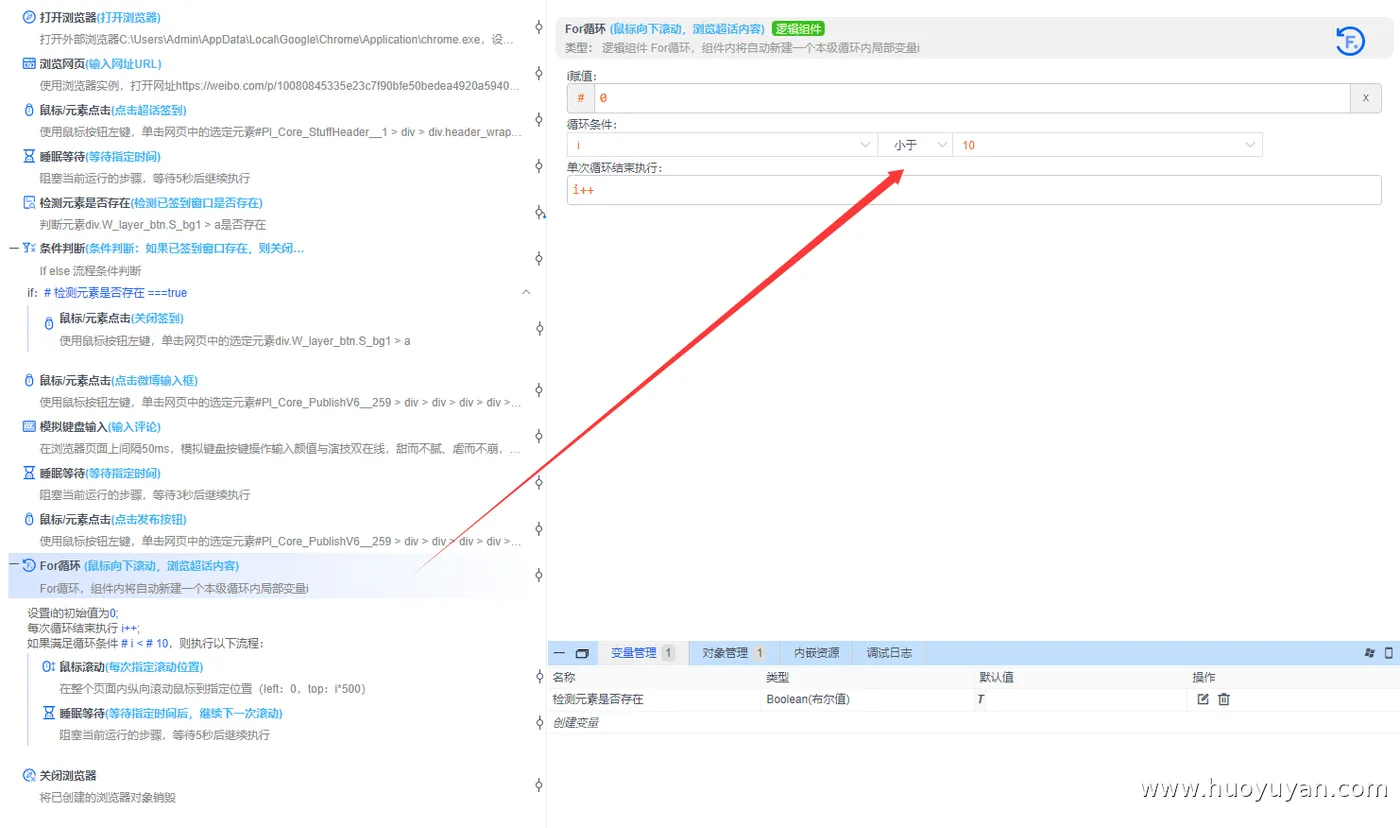Edit the 检测元素是否存在 variable with the pencil icon
Screen dimensions: 1400x828
[1203, 699]
